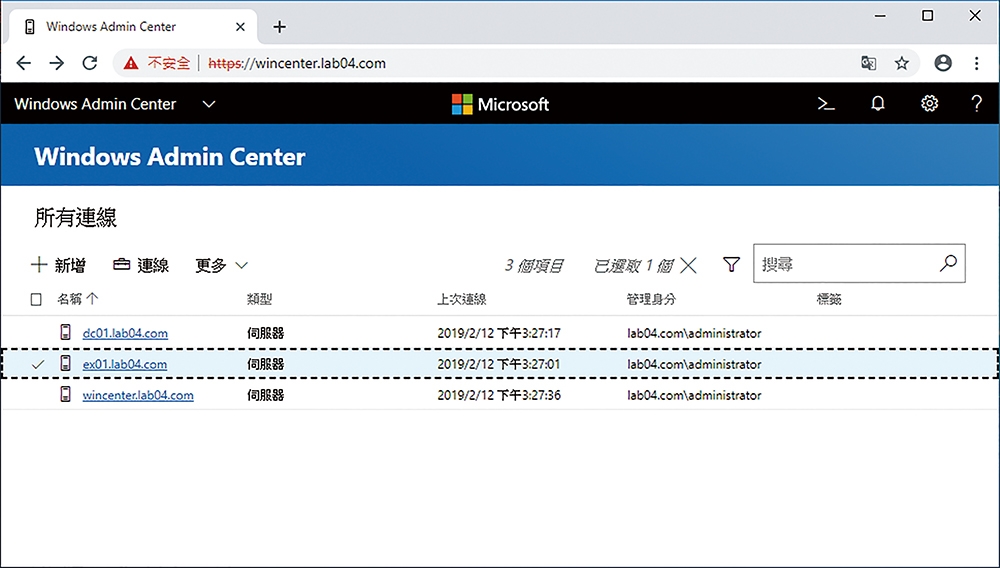The height and width of the screenshot is (568, 1000).
Task: Click the 新增 button
Action: (x=58, y=265)
